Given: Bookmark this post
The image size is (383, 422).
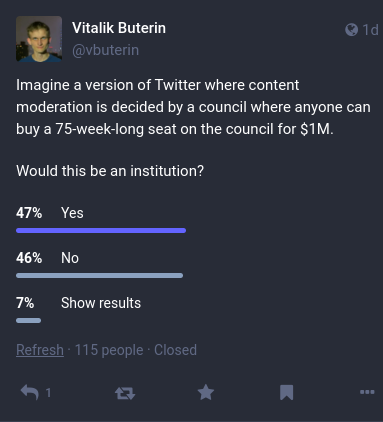Looking at the screenshot, I should click(287, 392).
